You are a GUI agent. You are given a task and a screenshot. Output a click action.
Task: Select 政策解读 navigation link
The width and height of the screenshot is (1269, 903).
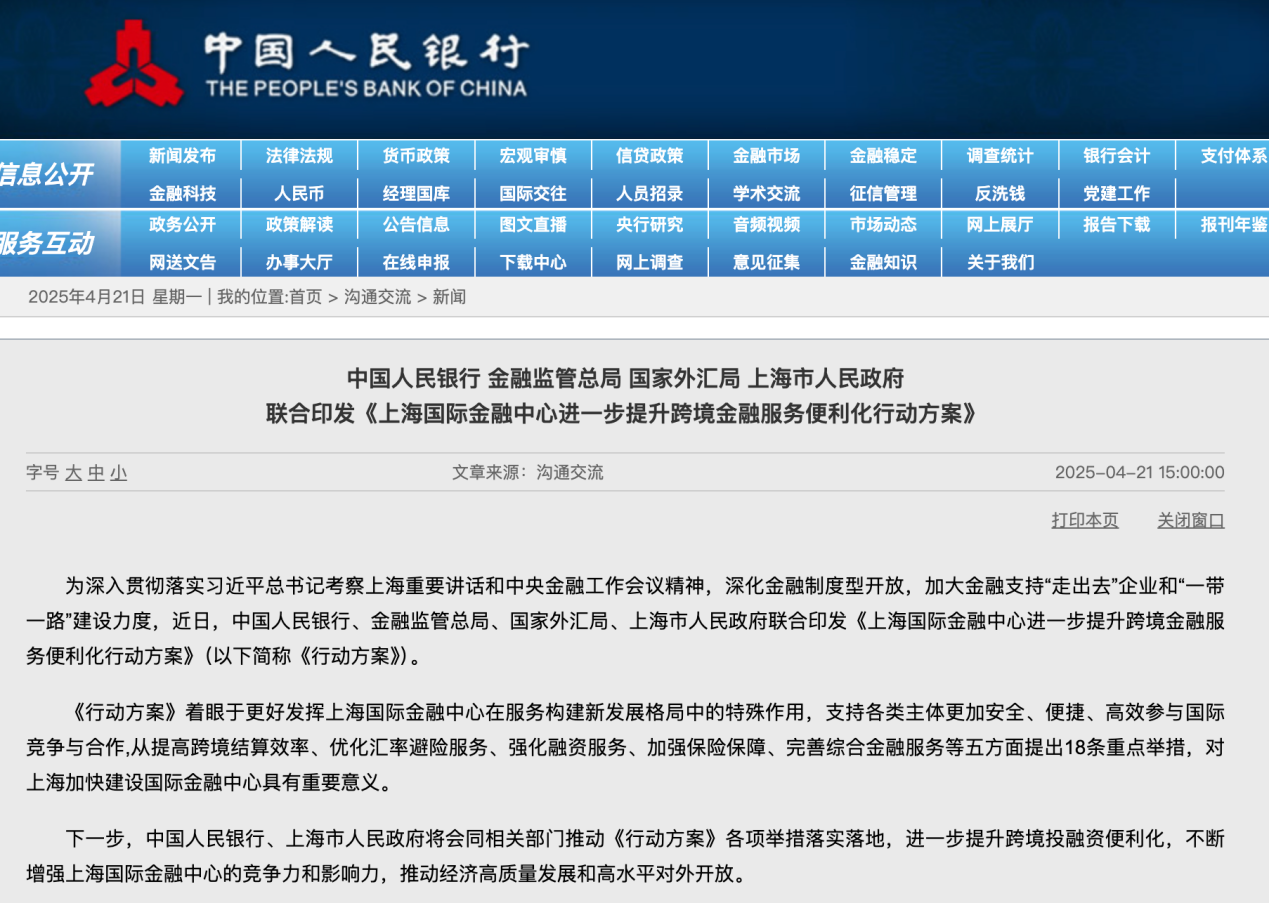coord(299,225)
